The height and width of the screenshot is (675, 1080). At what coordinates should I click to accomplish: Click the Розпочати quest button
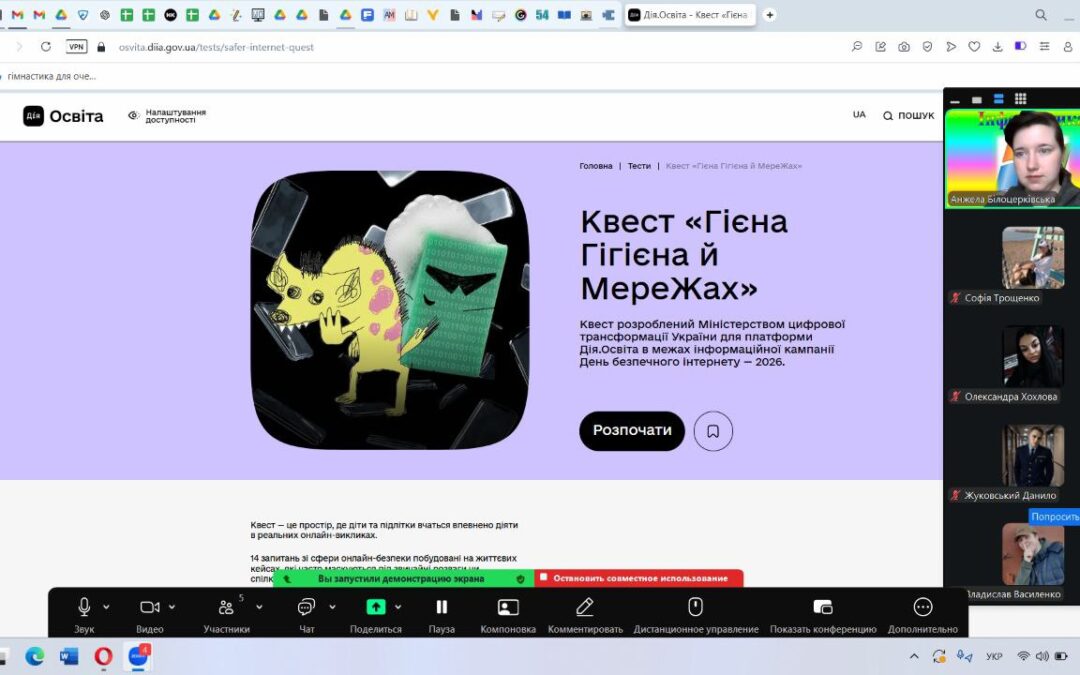coord(631,431)
